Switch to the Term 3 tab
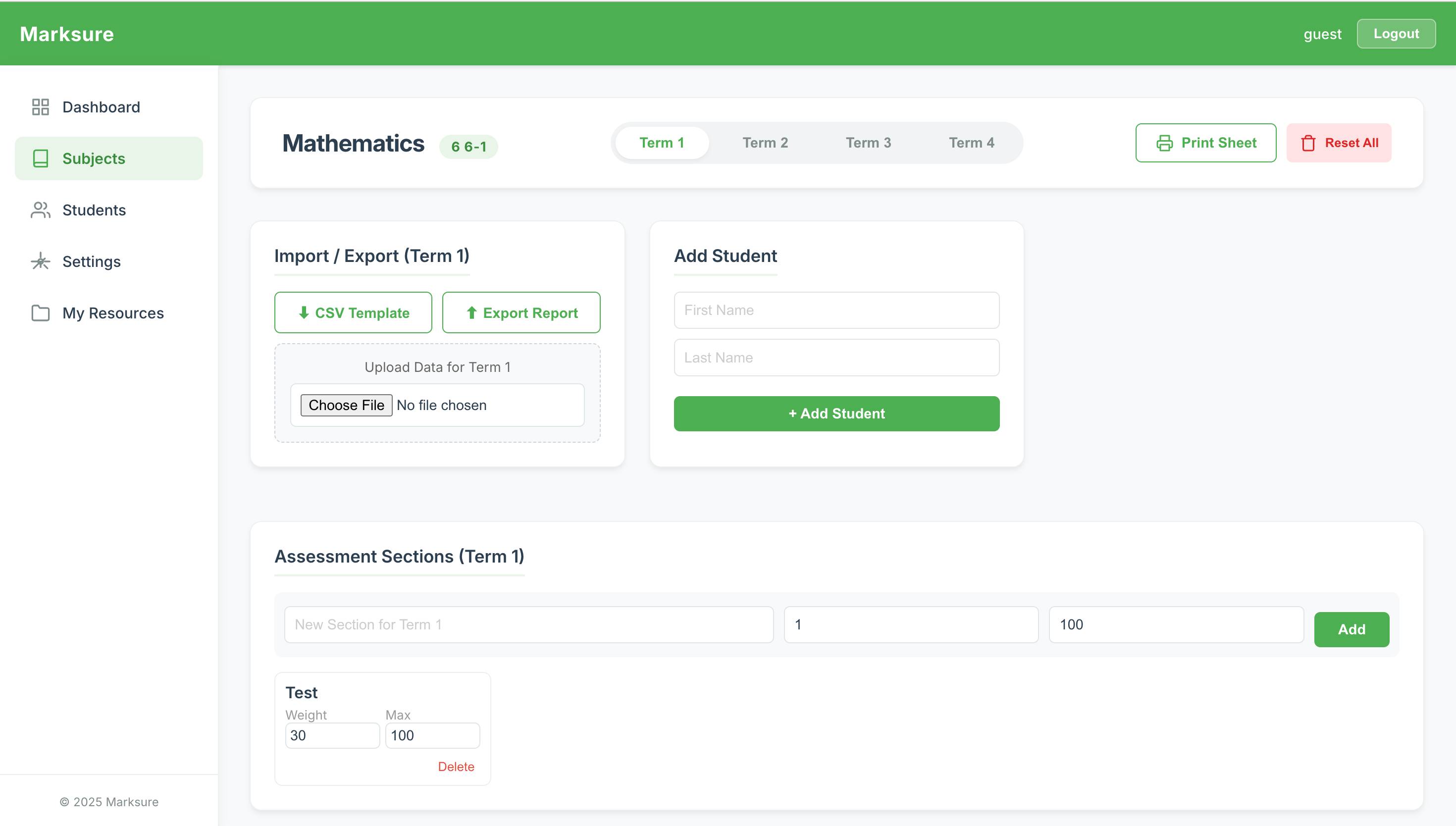 click(x=868, y=143)
